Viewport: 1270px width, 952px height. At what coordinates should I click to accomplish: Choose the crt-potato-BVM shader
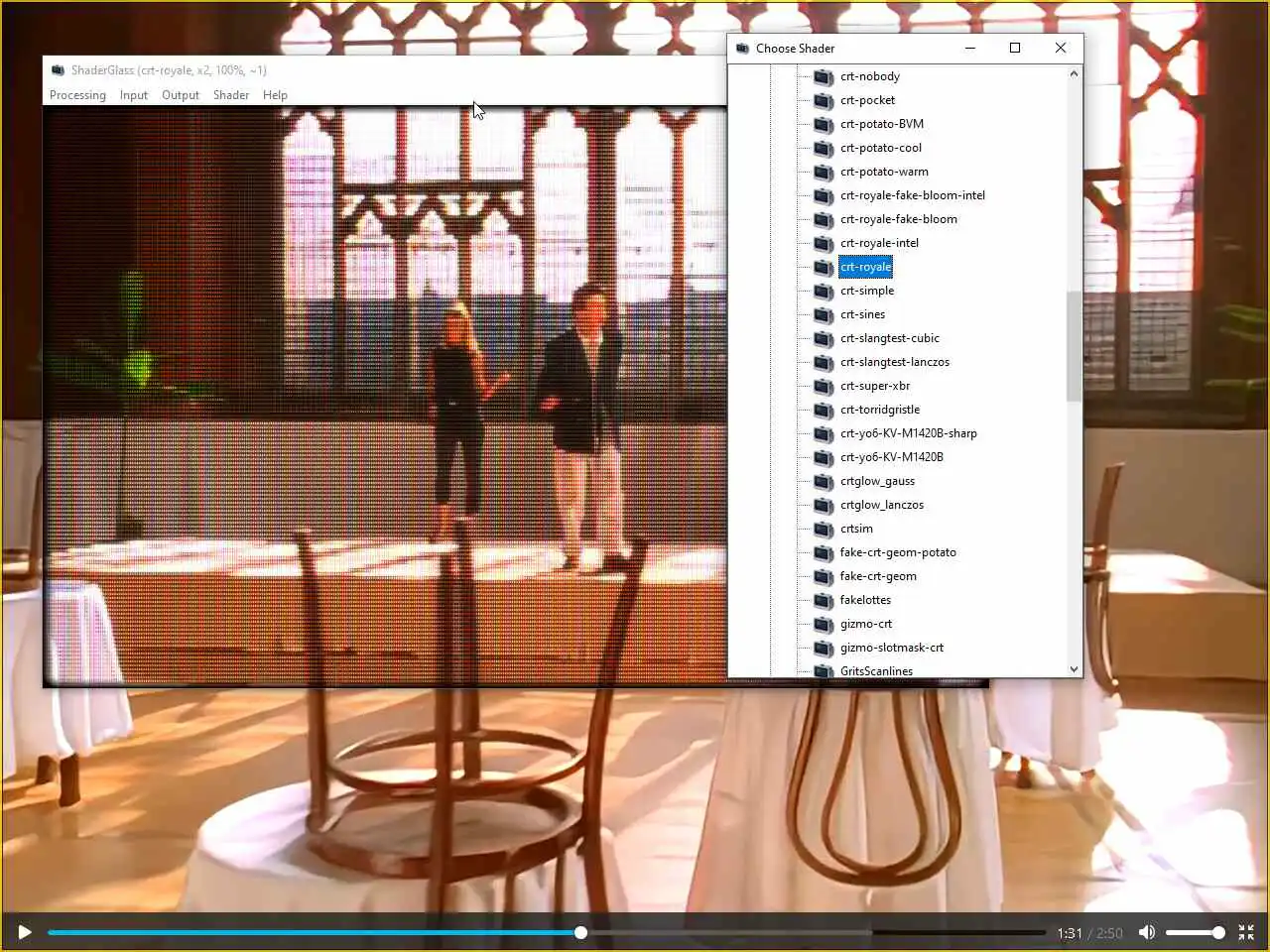[x=881, y=124]
